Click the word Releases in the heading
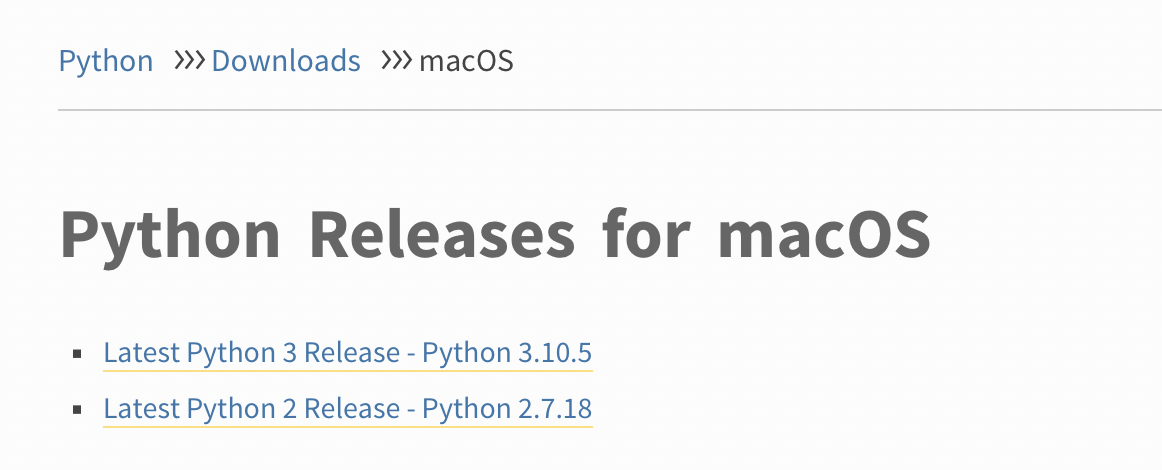This screenshot has width=1162, height=470. 442,234
